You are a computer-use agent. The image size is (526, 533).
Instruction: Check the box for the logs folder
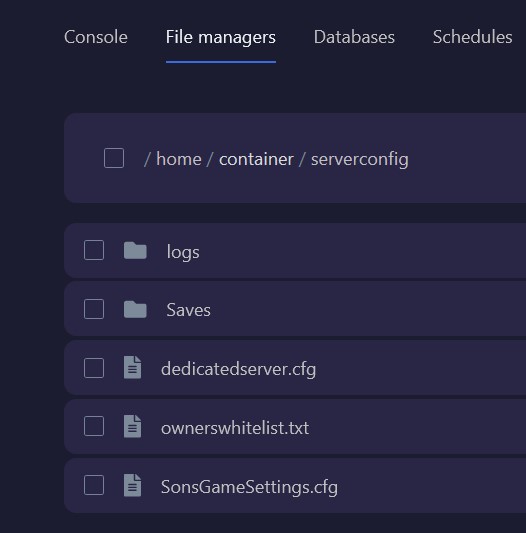(x=94, y=250)
